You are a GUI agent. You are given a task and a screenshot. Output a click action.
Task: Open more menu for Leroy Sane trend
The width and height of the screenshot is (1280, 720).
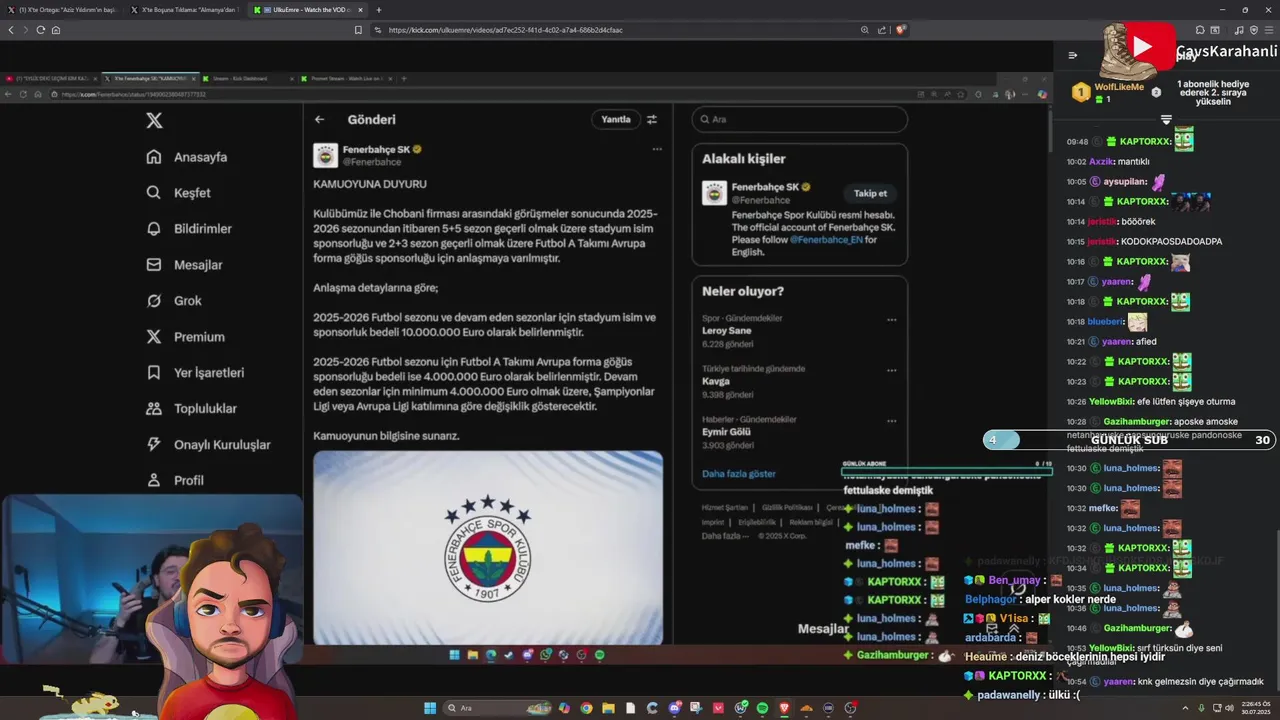tap(891, 320)
